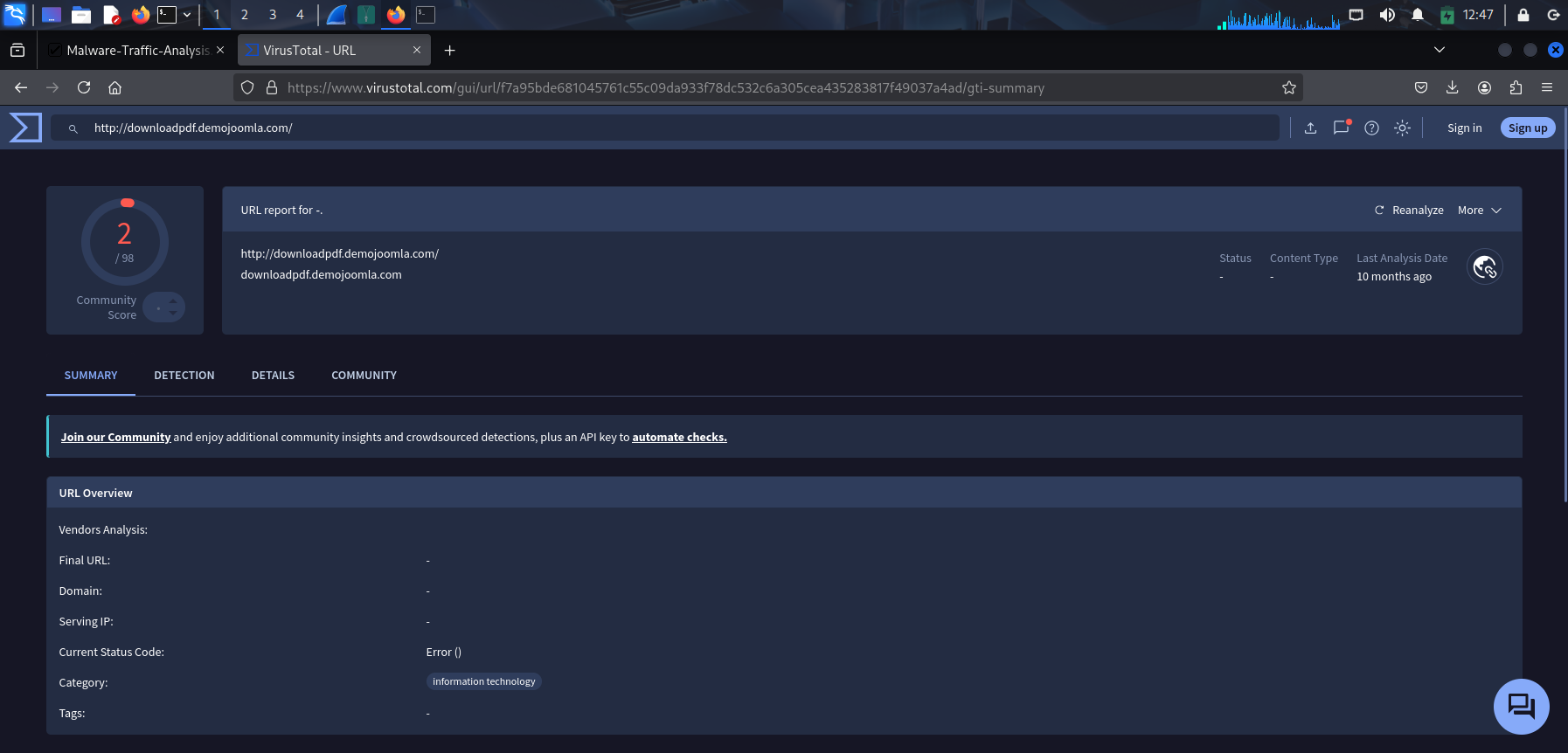Open the notifications bell icon
The image size is (1568, 753).
1418,15
